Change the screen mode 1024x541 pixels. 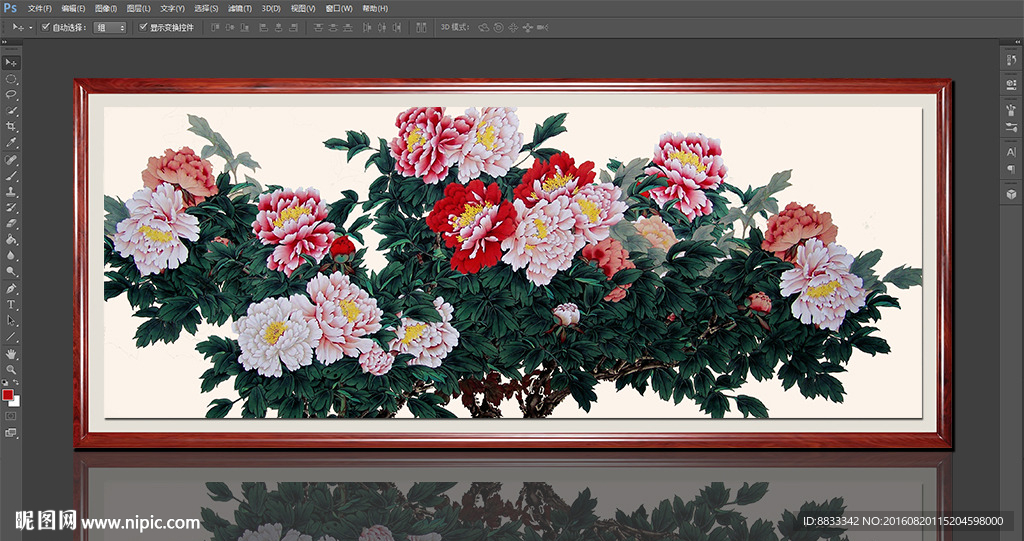pos(11,433)
